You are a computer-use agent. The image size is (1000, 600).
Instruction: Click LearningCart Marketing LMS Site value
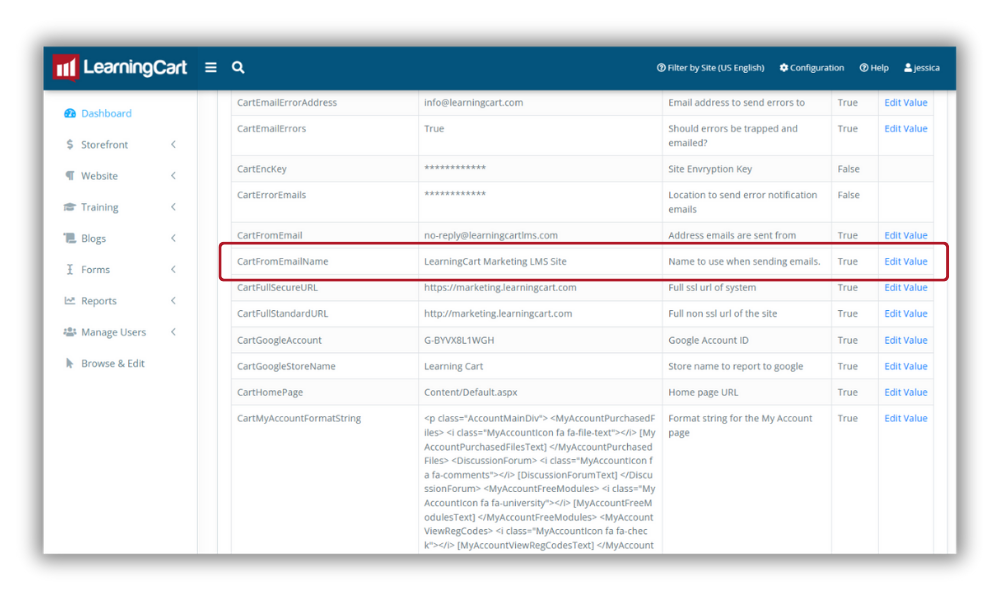click(495, 261)
